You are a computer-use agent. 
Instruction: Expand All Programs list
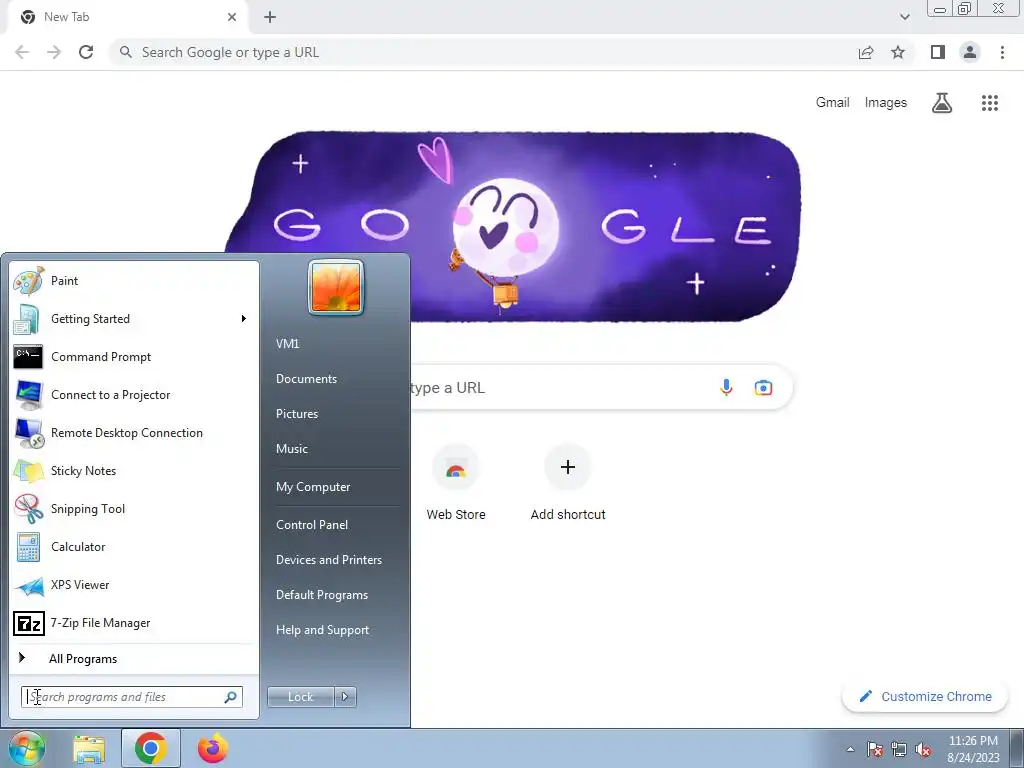pyautogui.click(x=134, y=659)
